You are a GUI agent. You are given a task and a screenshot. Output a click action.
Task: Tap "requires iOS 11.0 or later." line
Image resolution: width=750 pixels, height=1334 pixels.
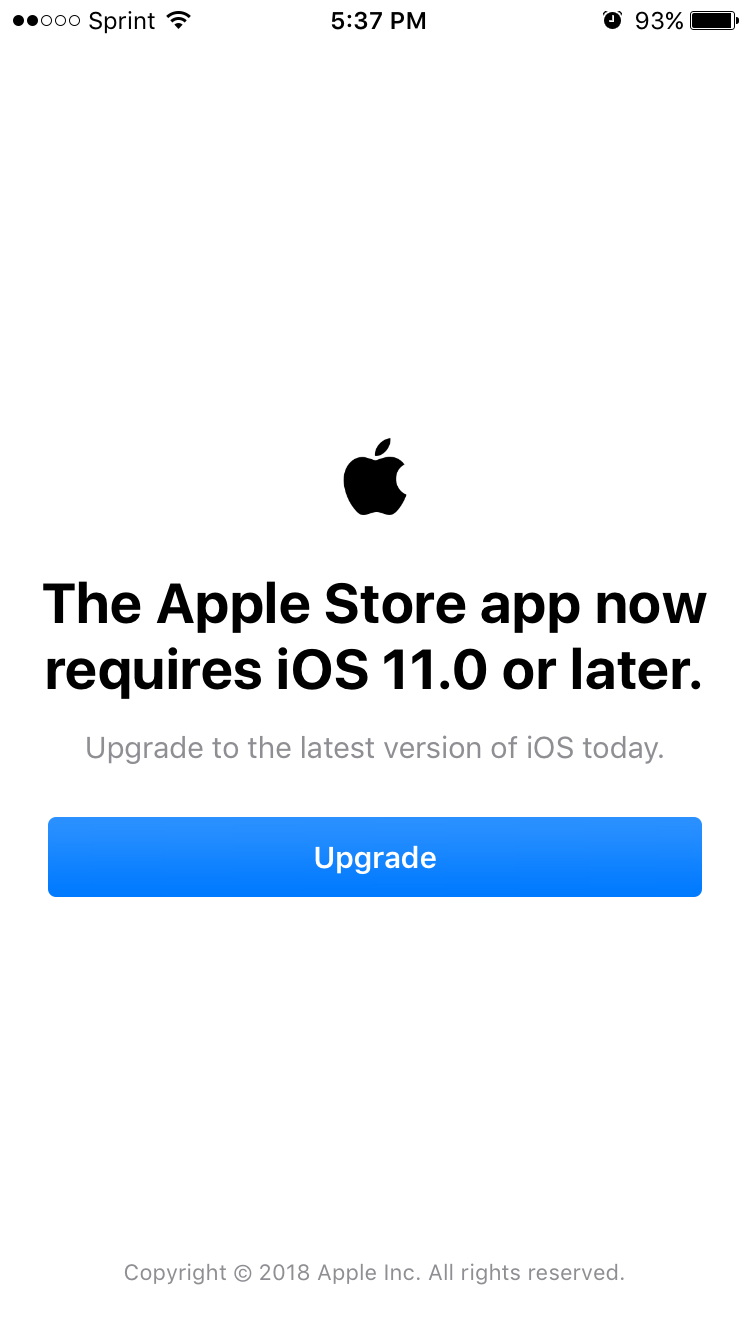click(374, 669)
